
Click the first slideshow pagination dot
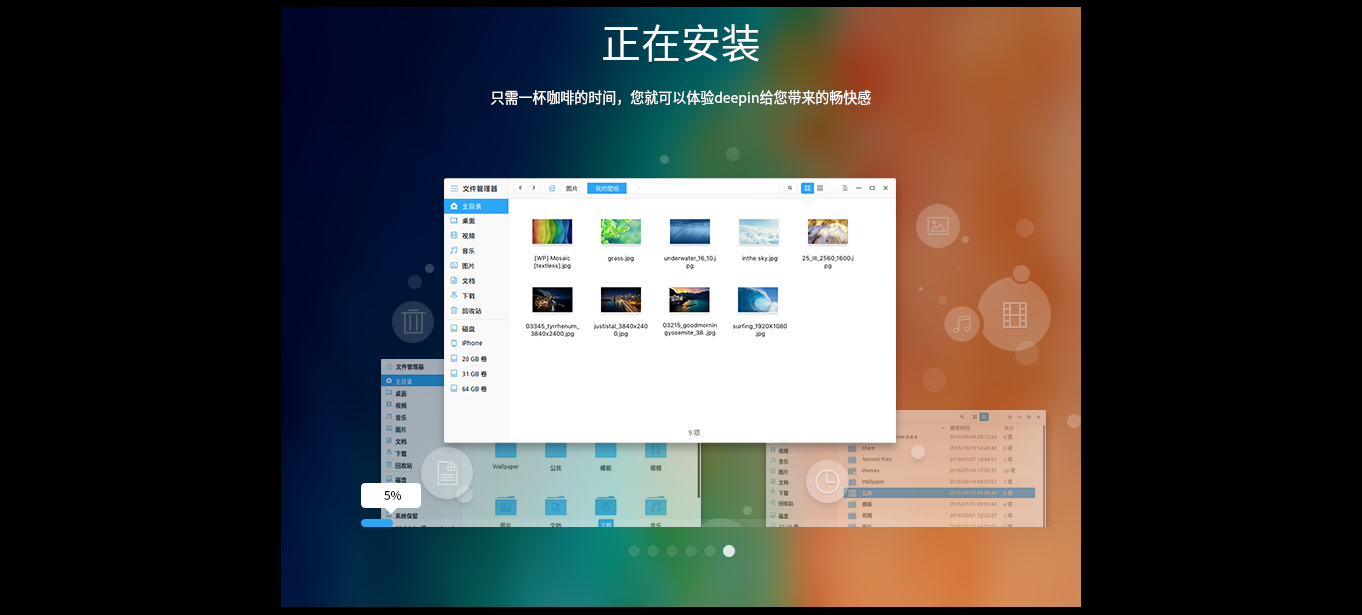pos(634,551)
